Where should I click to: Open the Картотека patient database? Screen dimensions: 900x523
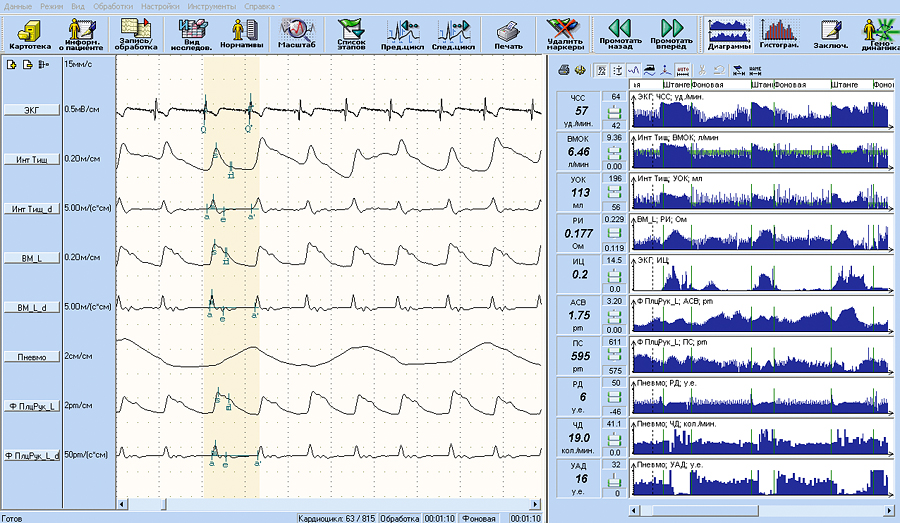(x=29, y=33)
